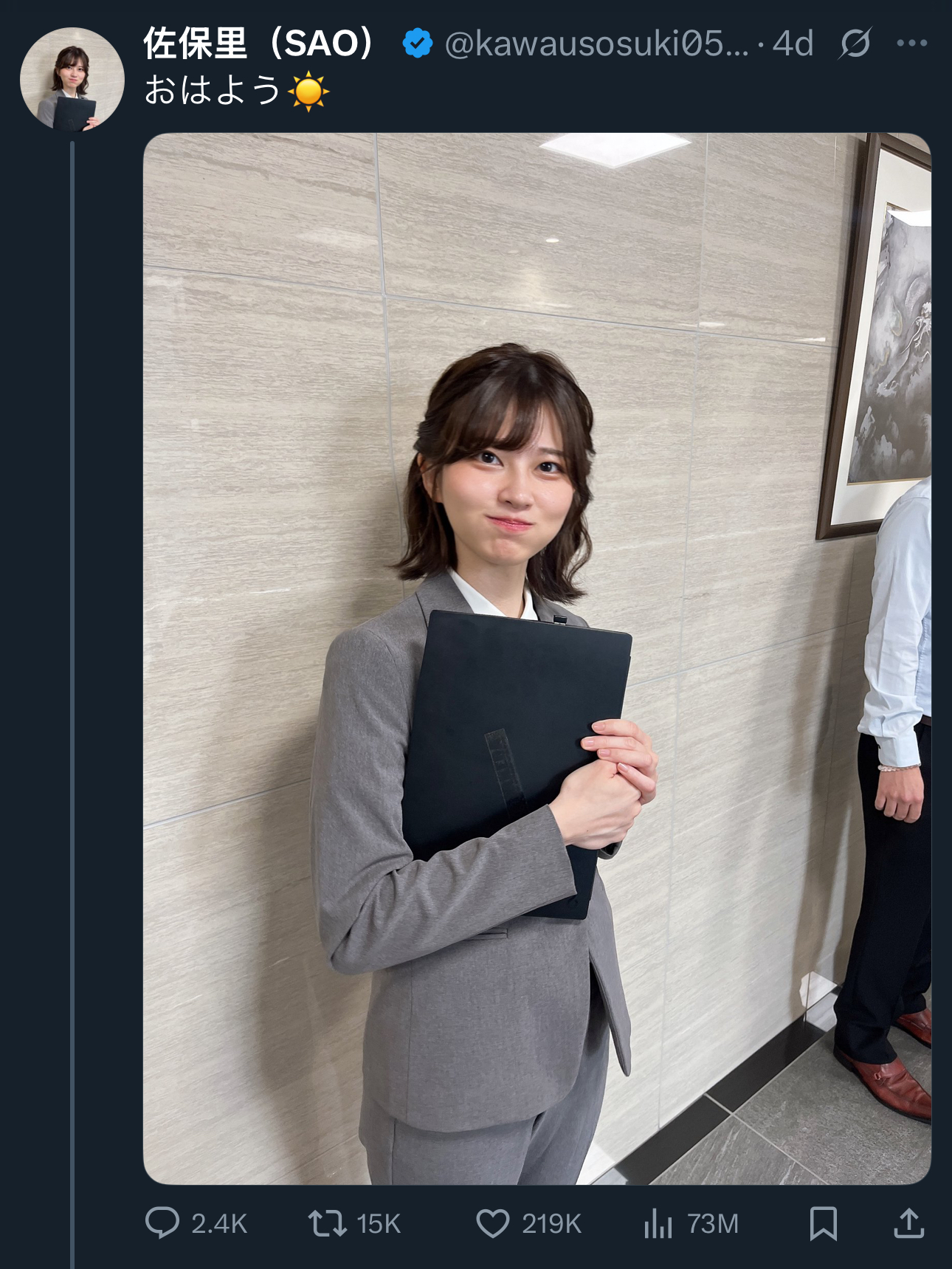Open the attached photo of the woman
Viewport: 952px width, 1269px height.
pos(537,658)
